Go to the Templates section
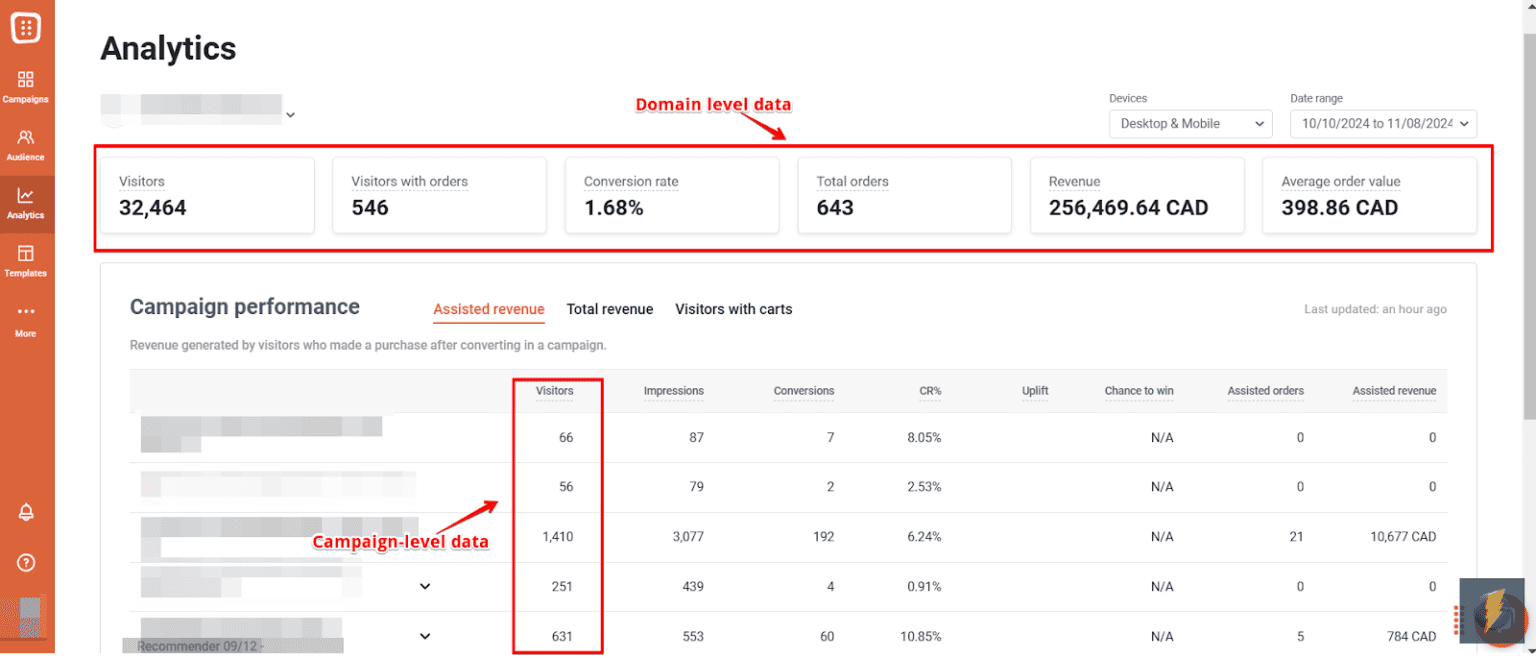Image resolution: width=1536 pixels, height=658 pixels. [25, 262]
